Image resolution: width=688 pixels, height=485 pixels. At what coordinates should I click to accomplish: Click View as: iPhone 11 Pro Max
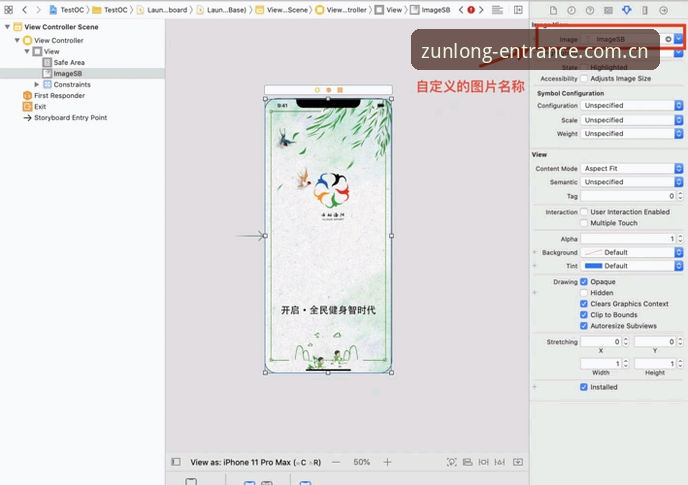(256, 462)
